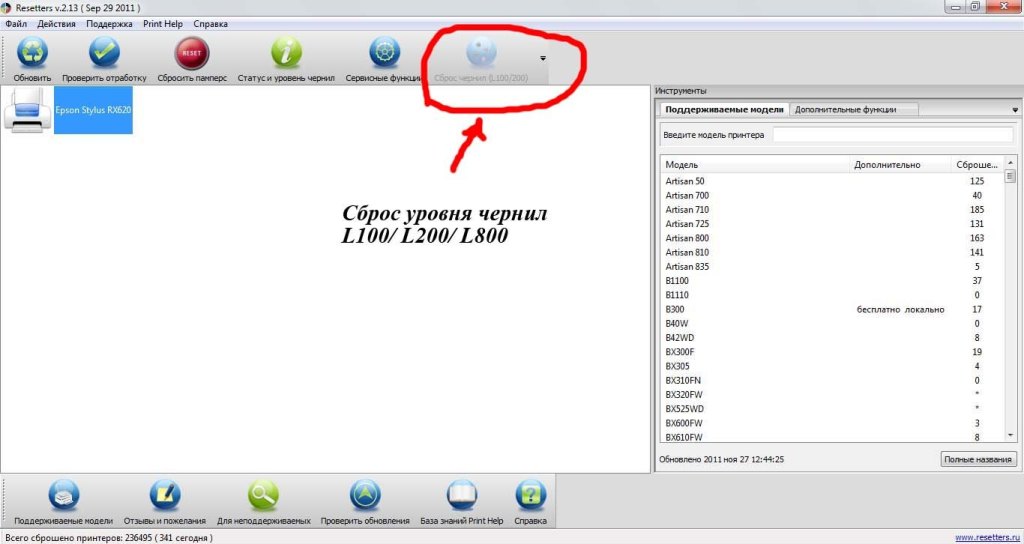This screenshot has width=1024, height=544.
Task: Select the B1110 row
Action: [x=832, y=295]
